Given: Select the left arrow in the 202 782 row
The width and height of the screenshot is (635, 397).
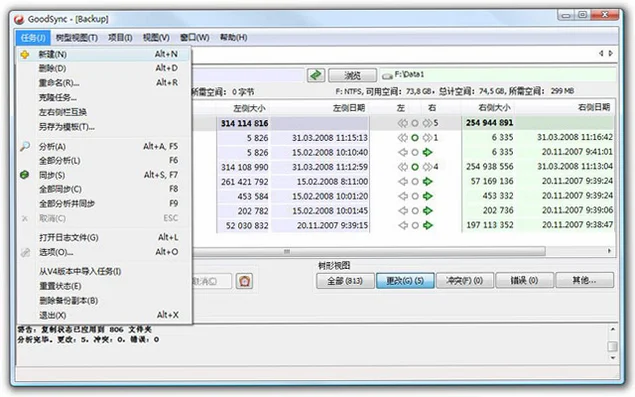Looking at the screenshot, I should point(403,211).
